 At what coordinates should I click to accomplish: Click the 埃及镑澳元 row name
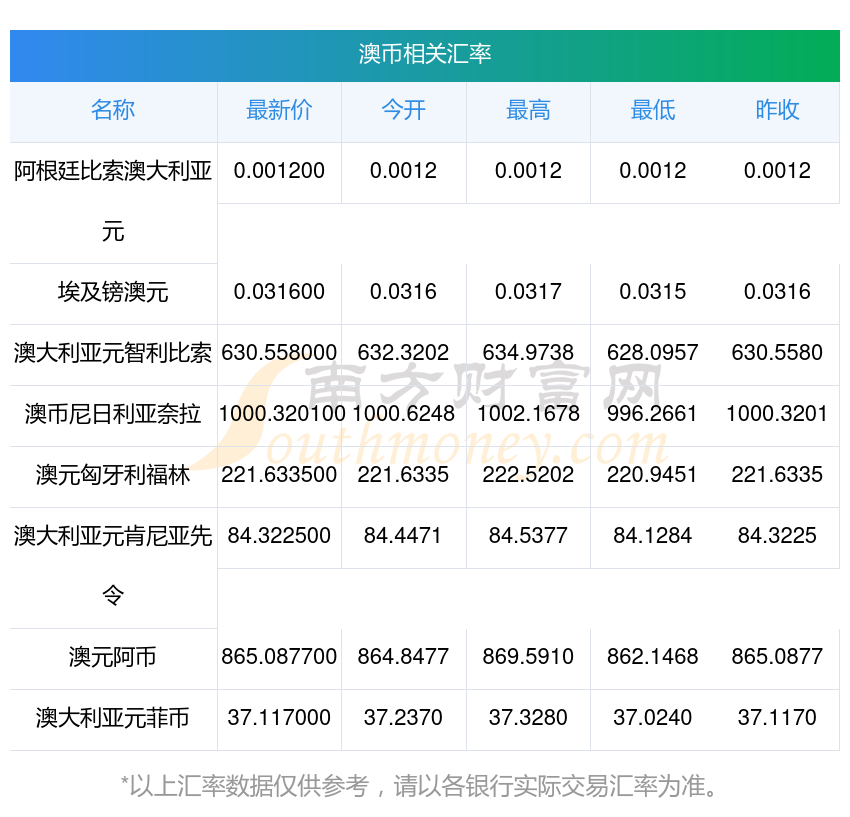click(113, 292)
